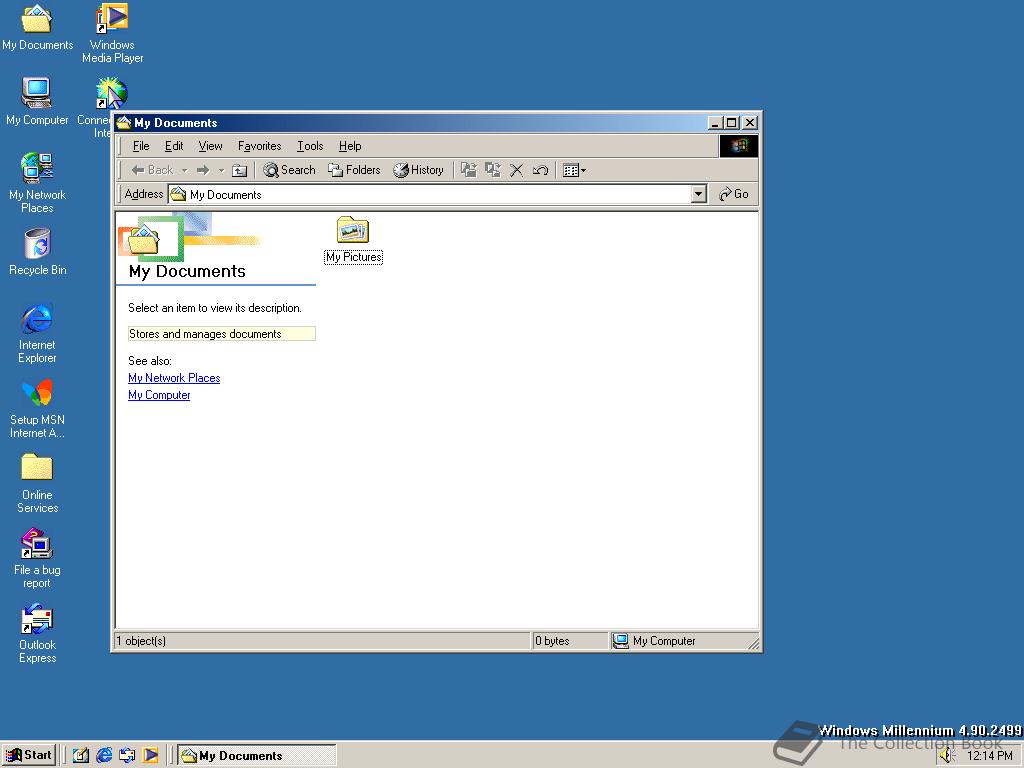Open the File menu
Screen dimensions: 1024x768
141,146
